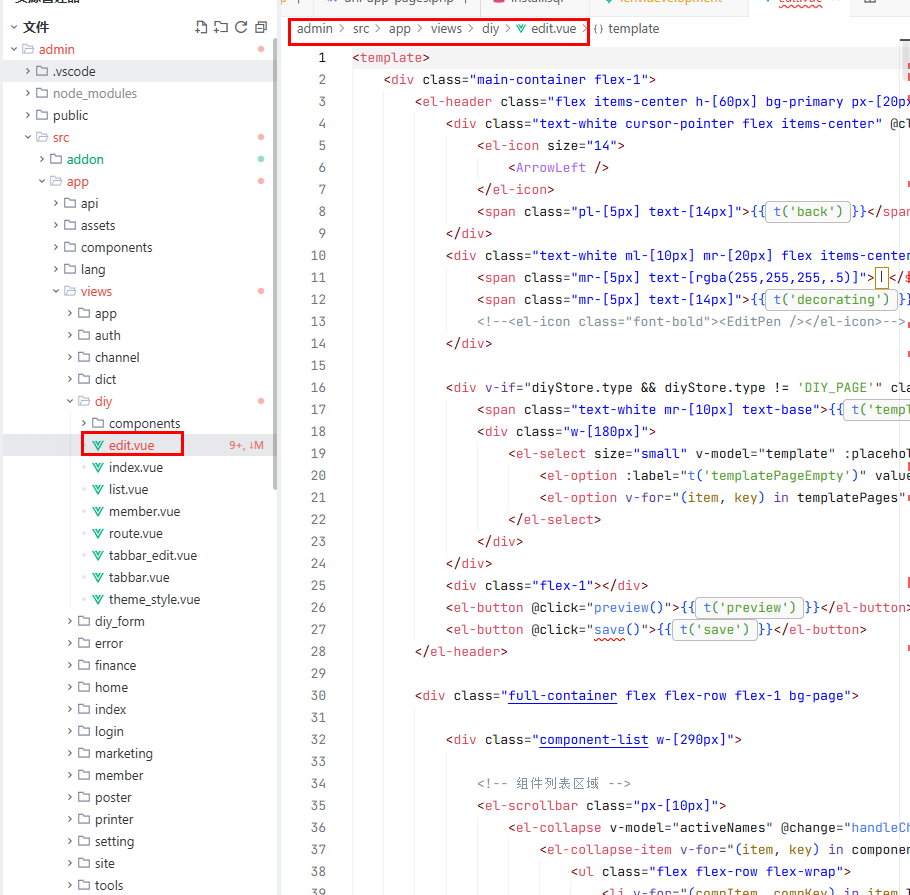Click the folder icon next to public
Screen dimensions: 910x895
pos(42,115)
